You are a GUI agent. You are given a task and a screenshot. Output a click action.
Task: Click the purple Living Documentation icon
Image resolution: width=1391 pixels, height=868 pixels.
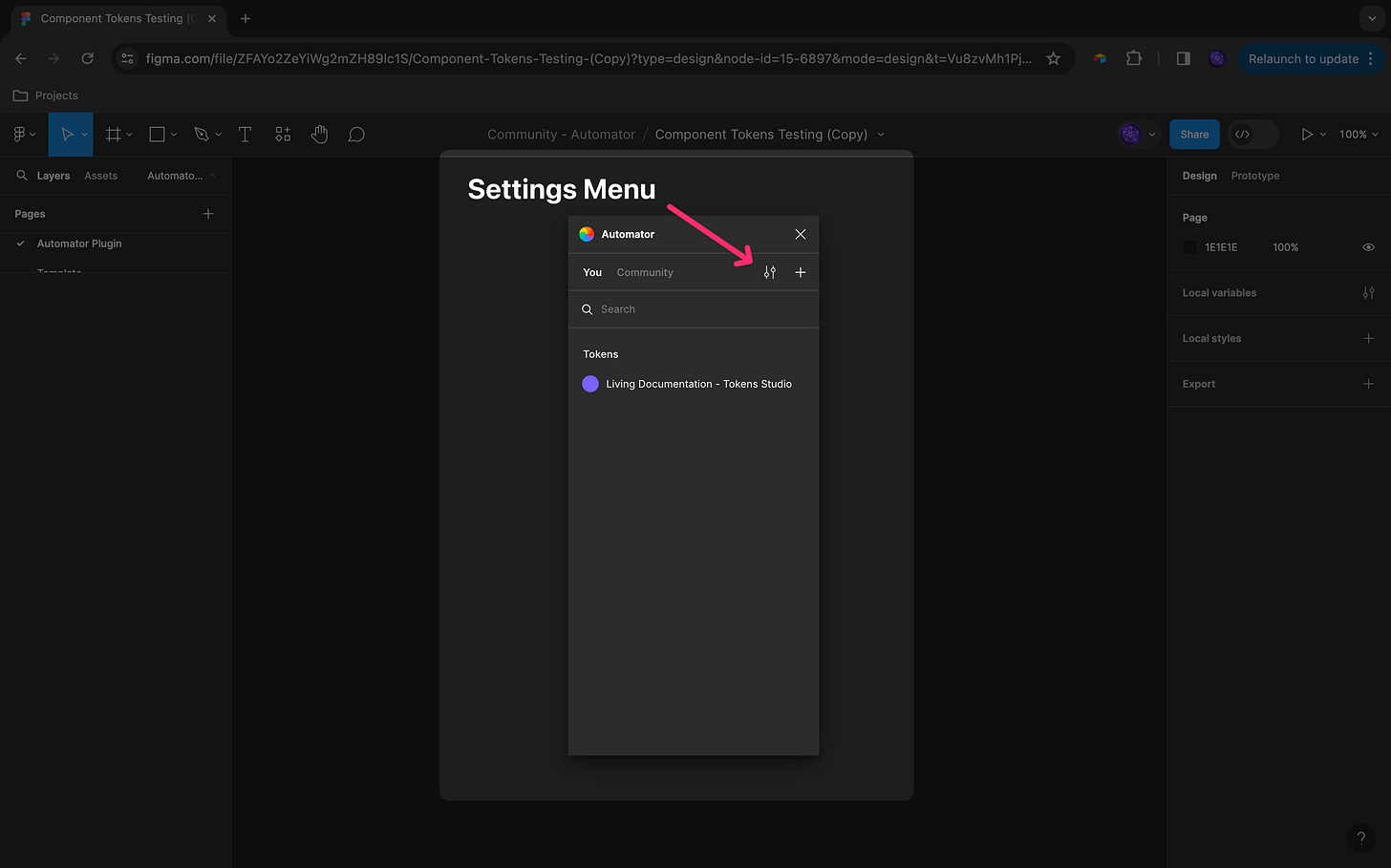point(590,384)
